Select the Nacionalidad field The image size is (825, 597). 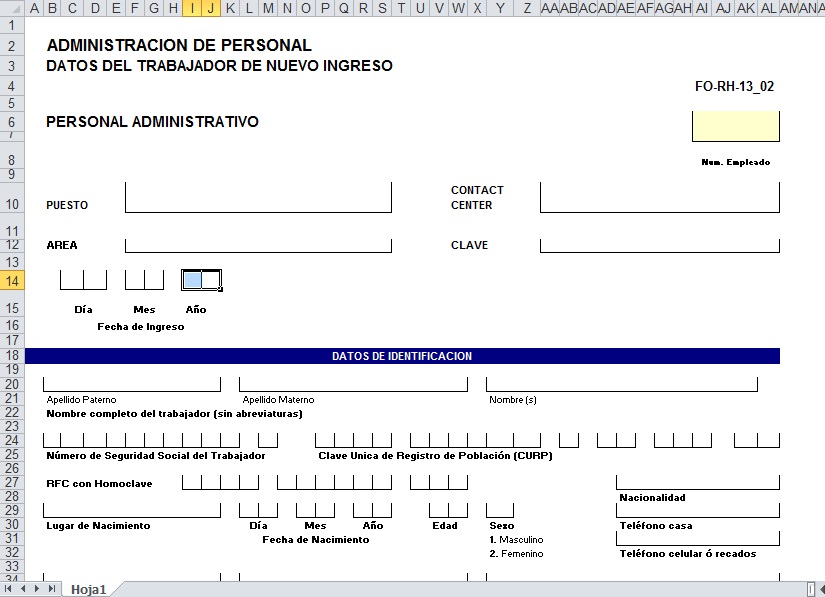pos(697,481)
